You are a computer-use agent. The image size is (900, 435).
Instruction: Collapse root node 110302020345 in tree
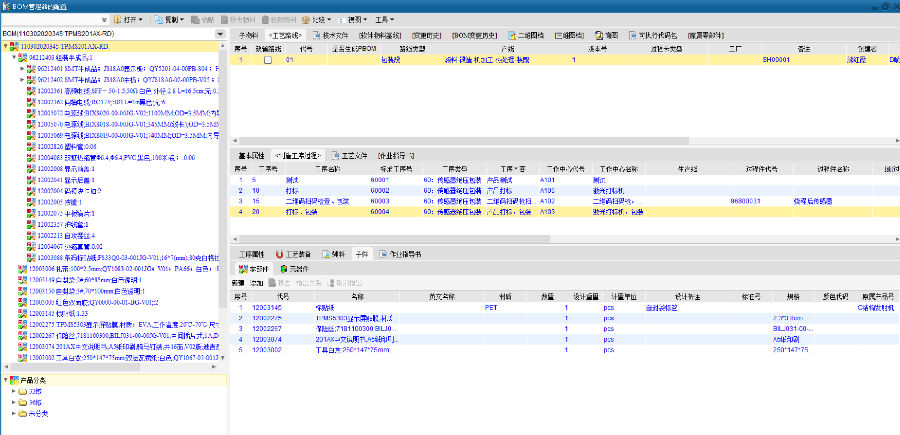tap(4, 47)
